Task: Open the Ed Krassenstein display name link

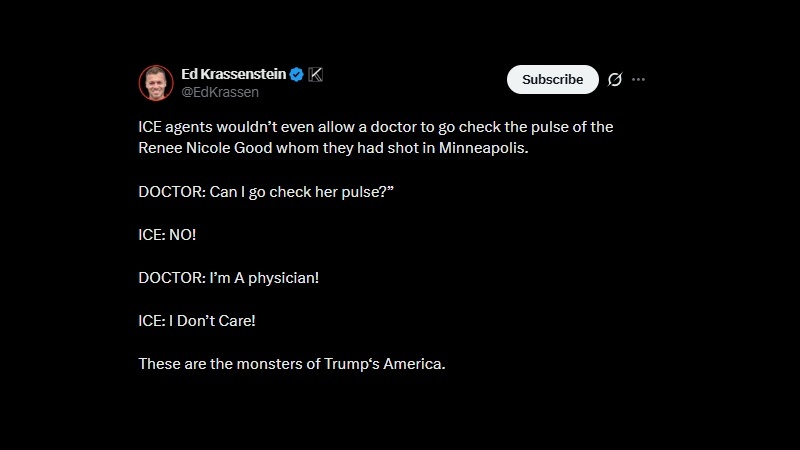Action: point(233,74)
